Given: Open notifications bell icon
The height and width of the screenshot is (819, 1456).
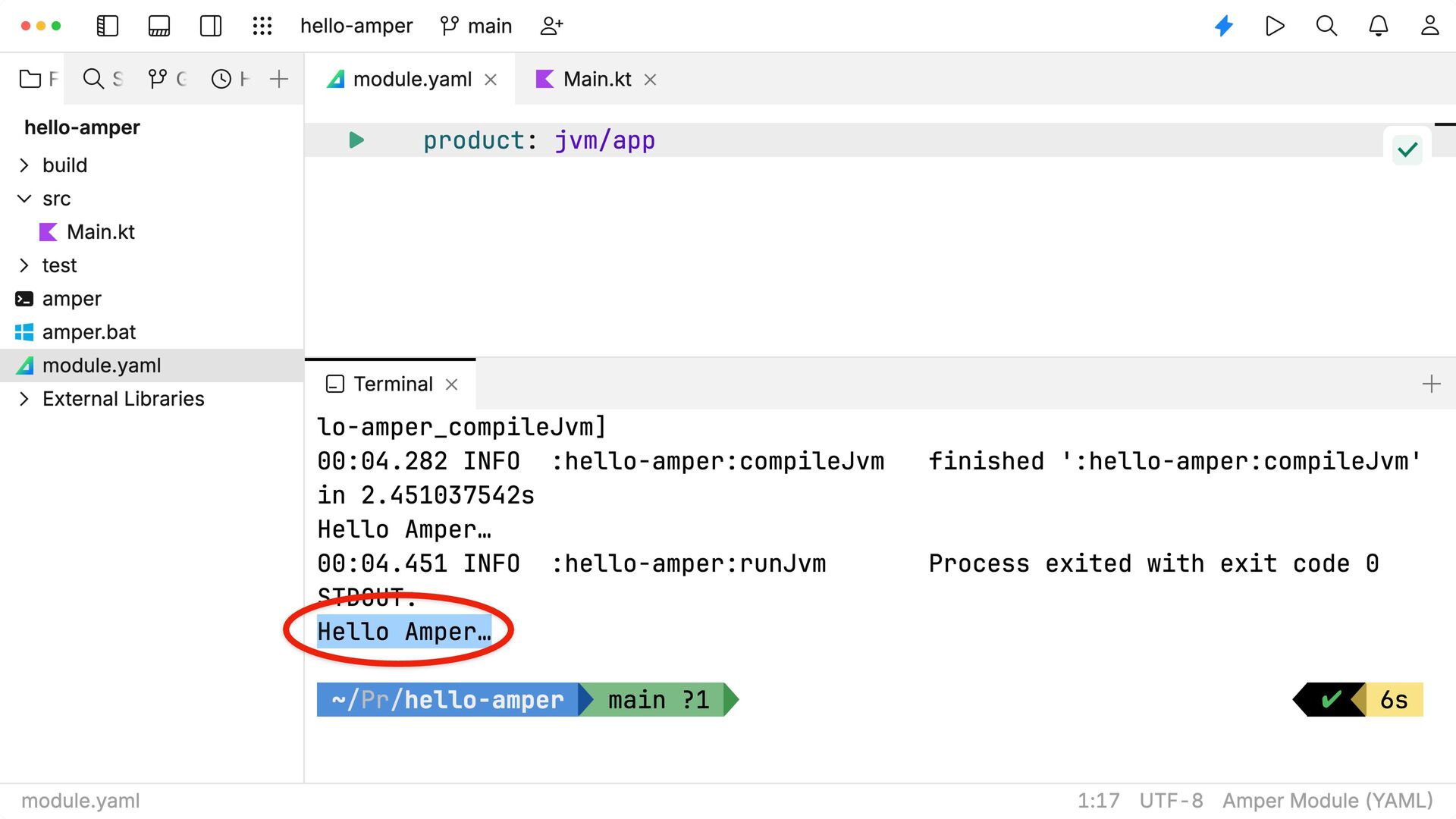Looking at the screenshot, I should (x=1378, y=26).
